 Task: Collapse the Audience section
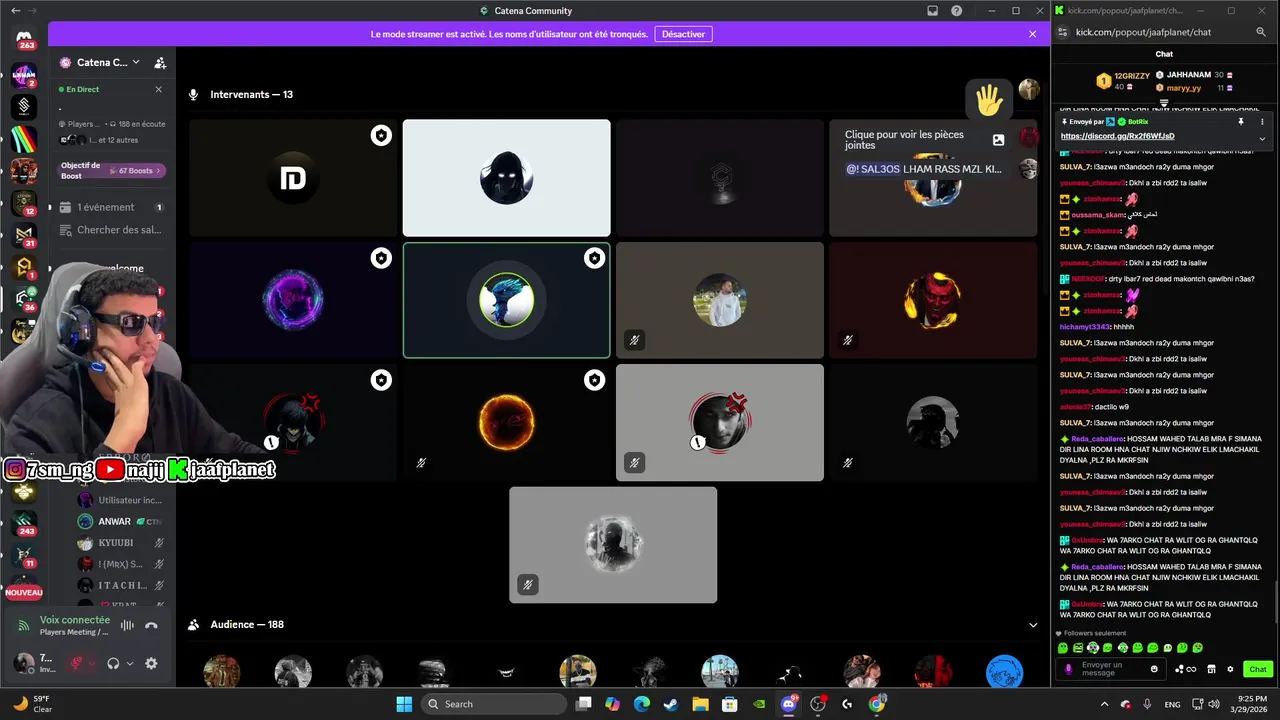(1033, 625)
